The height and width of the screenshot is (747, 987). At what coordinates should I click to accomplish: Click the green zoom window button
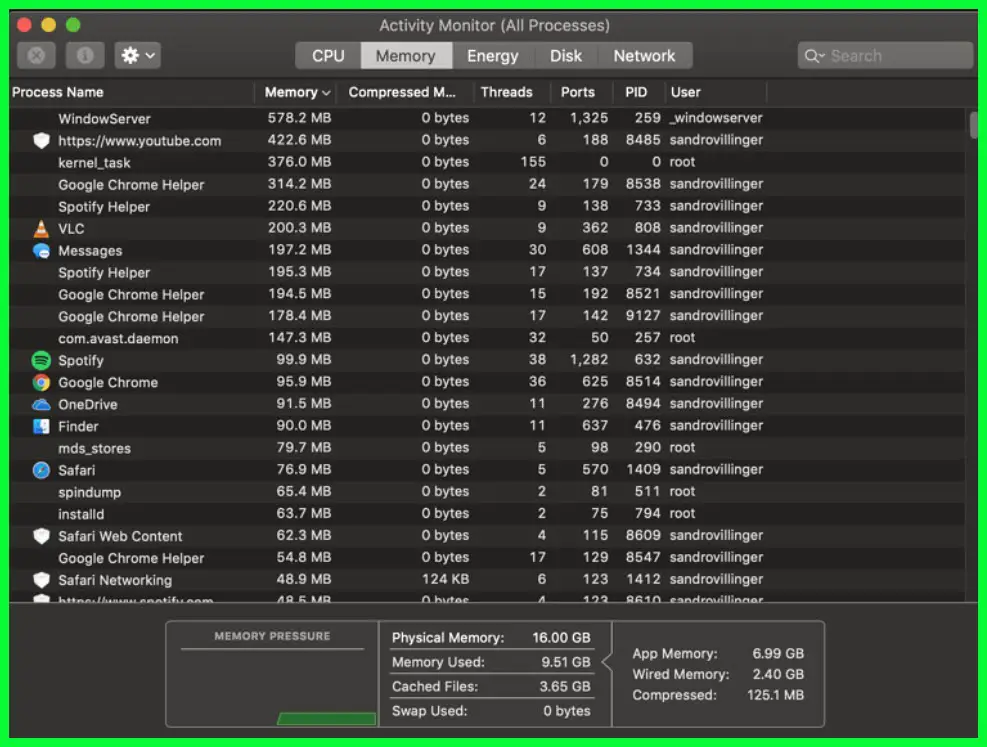click(x=73, y=25)
